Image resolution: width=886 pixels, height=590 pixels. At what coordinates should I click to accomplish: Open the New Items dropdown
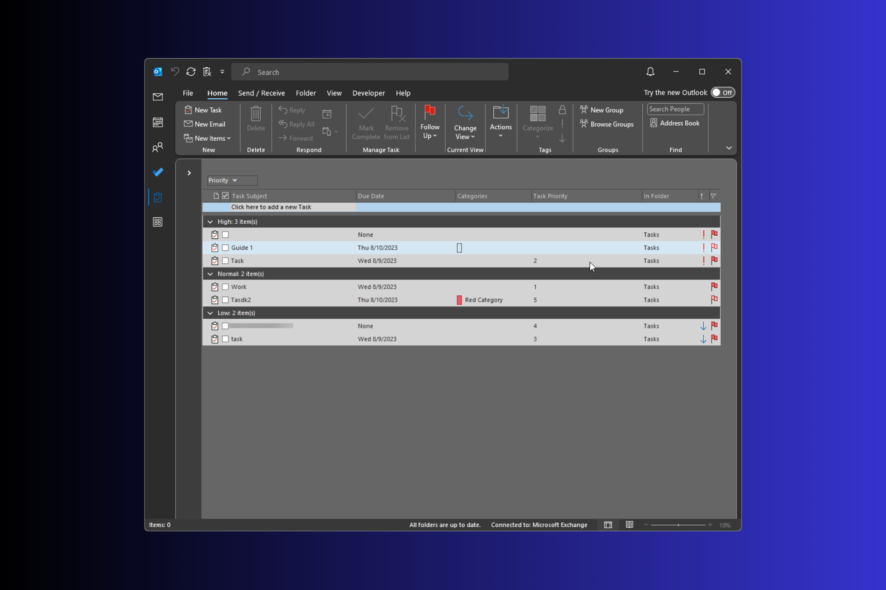tap(207, 138)
